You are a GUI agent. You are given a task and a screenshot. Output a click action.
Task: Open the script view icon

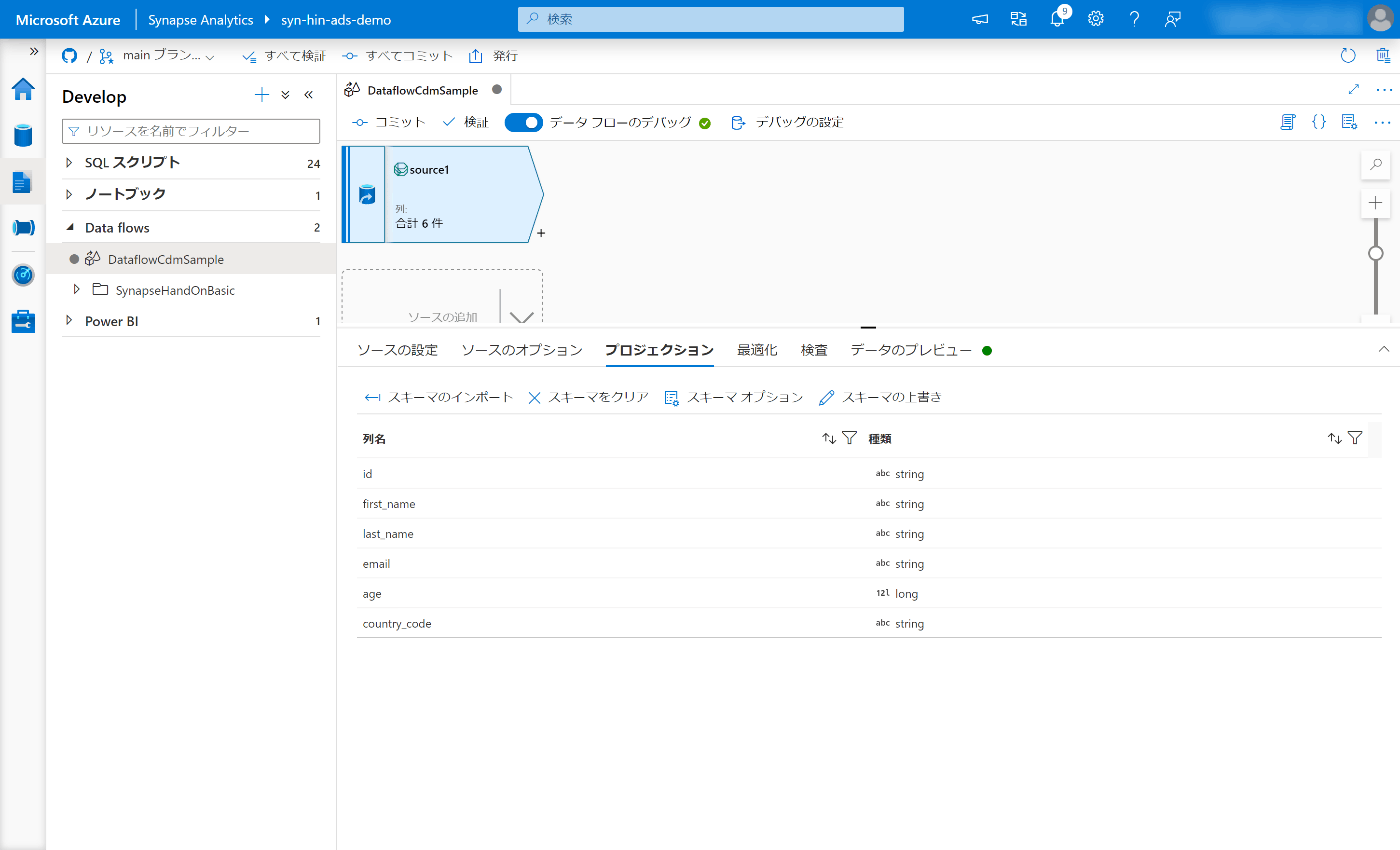[x=1288, y=122]
